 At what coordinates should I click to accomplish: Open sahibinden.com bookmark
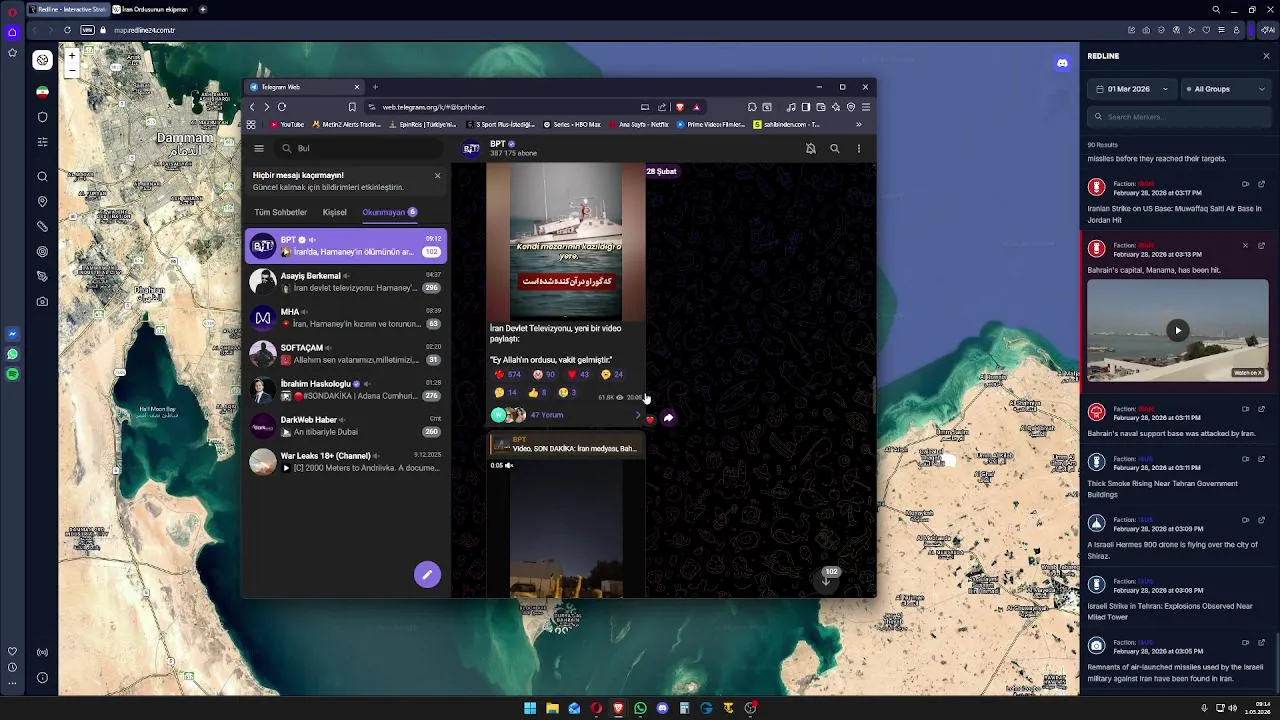coord(785,125)
